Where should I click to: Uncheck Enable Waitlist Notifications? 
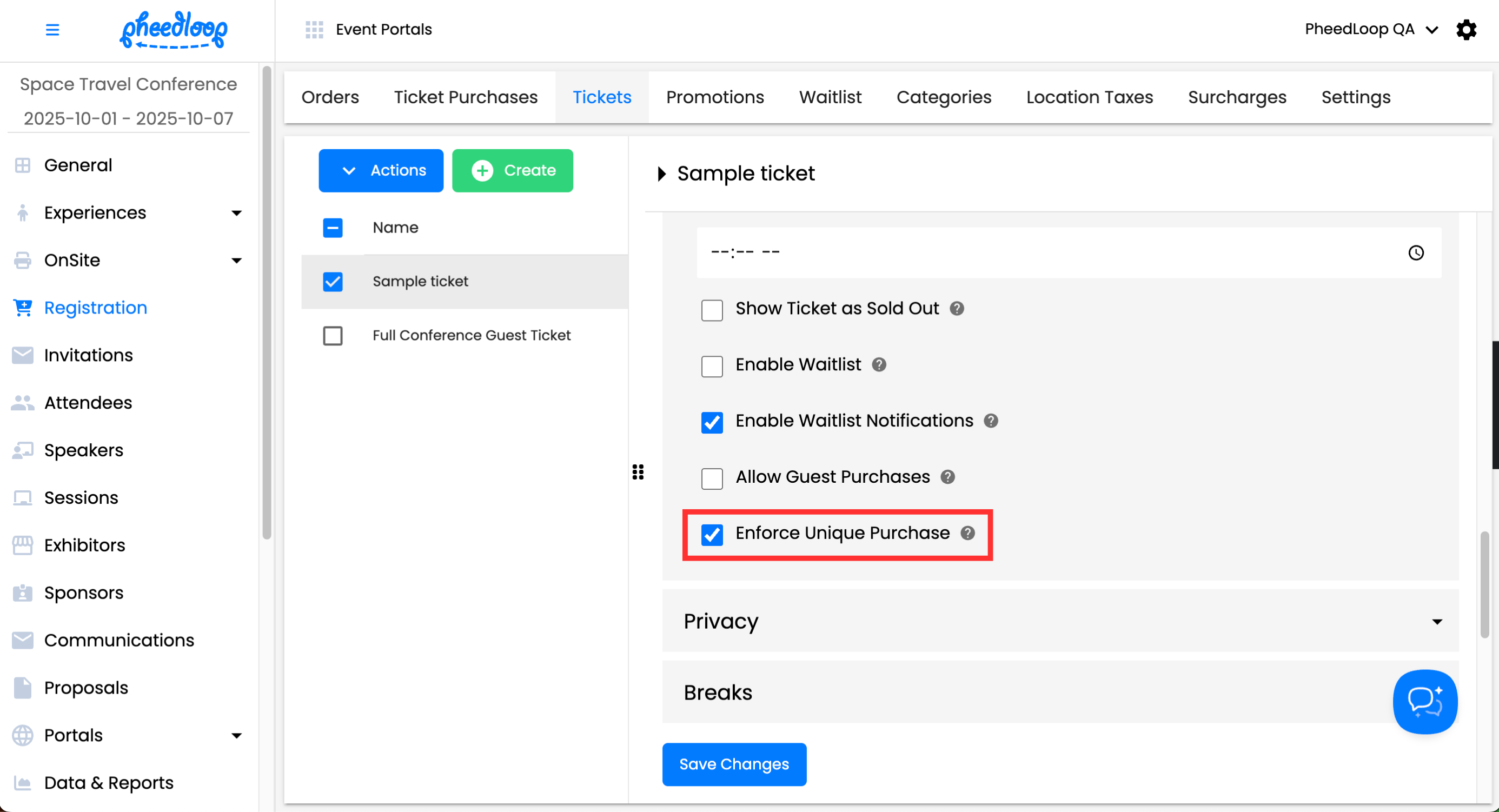tap(712, 422)
